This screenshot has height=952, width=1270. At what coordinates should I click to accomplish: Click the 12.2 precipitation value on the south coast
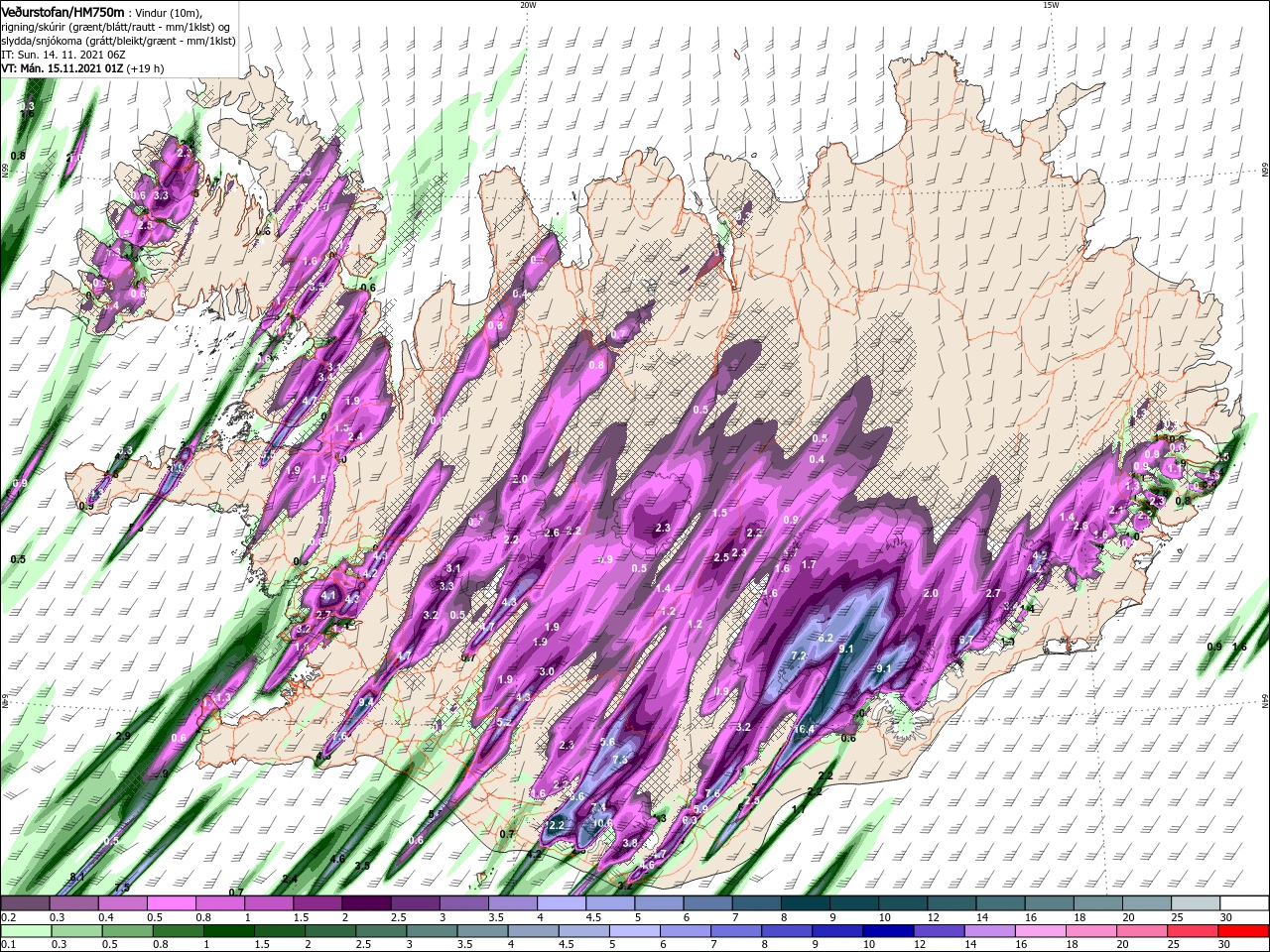click(x=555, y=825)
